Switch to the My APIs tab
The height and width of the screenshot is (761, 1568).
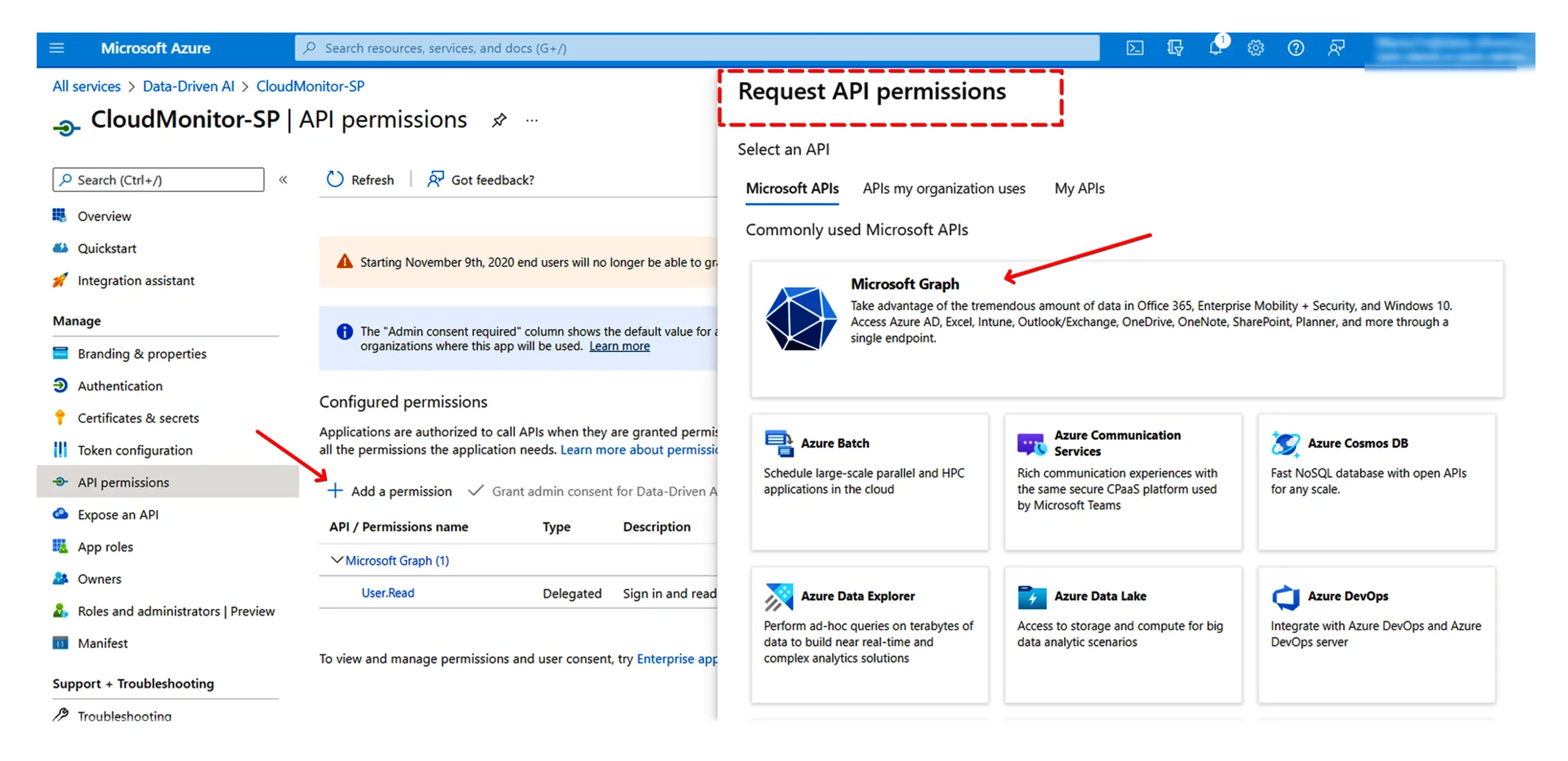(1079, 189)
